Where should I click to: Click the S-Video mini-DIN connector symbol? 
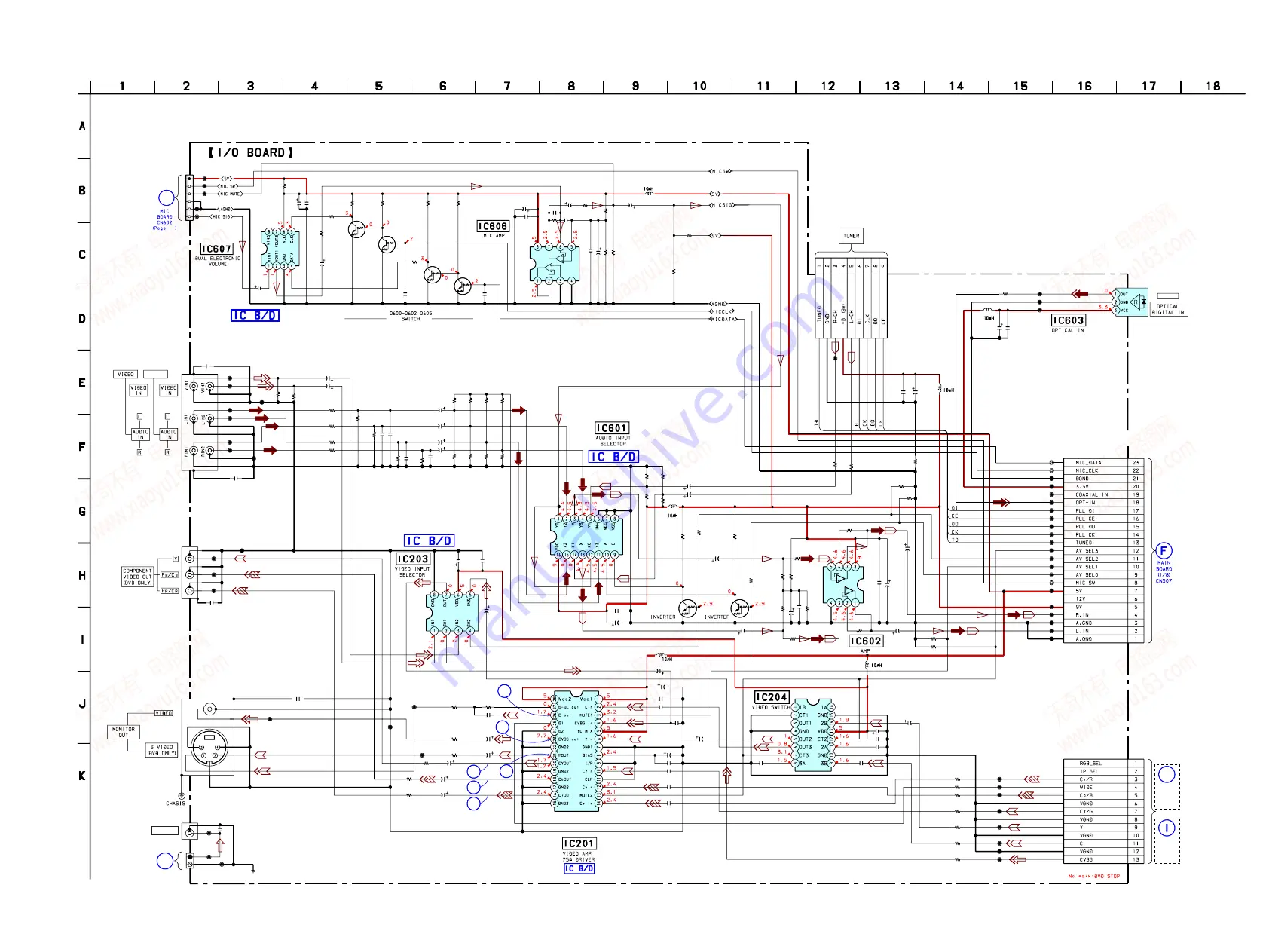(x=210, y=747)
